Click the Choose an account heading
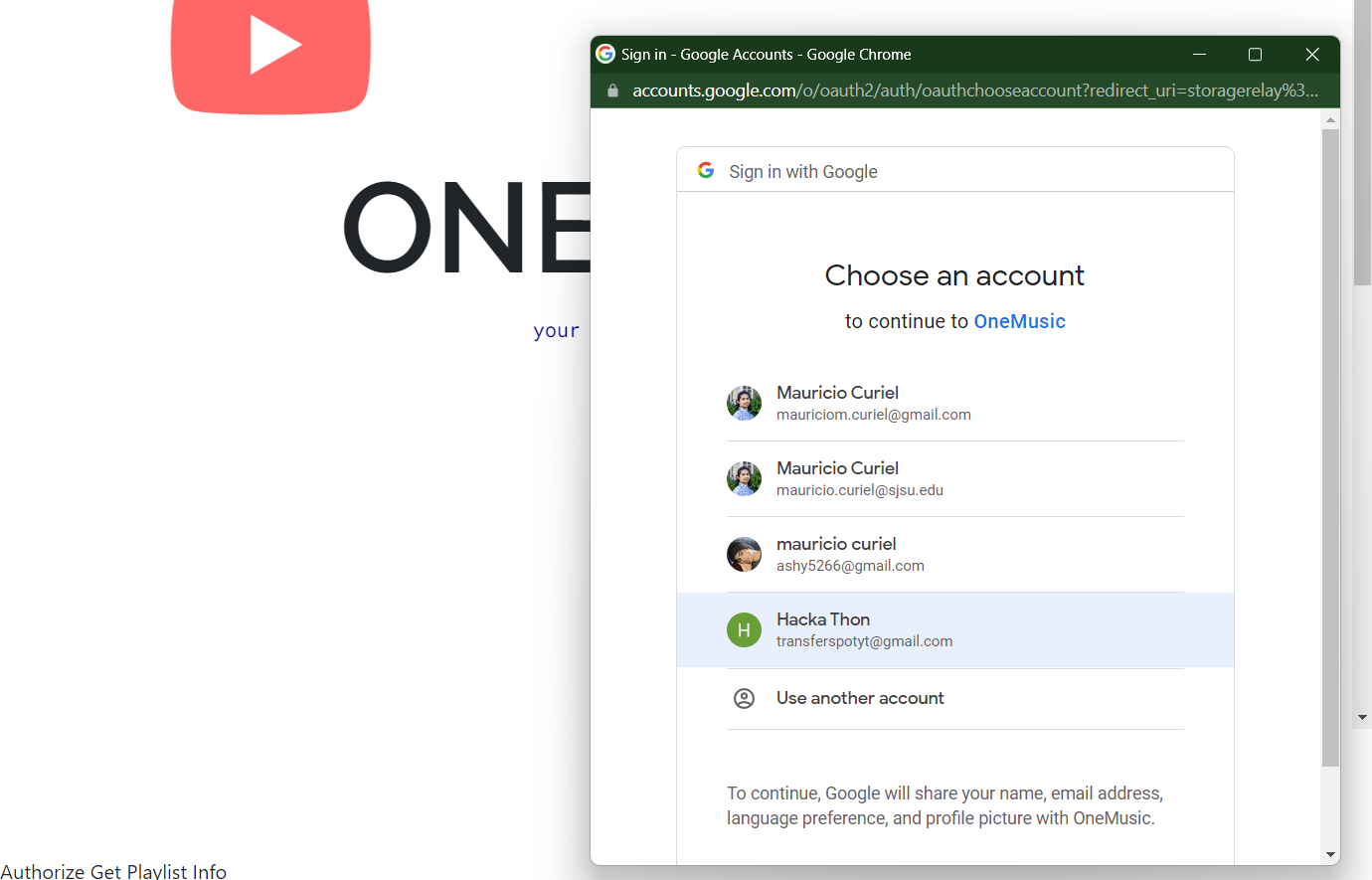The height and width of the screenshot is (880, 1372). [x=954, y=275]
